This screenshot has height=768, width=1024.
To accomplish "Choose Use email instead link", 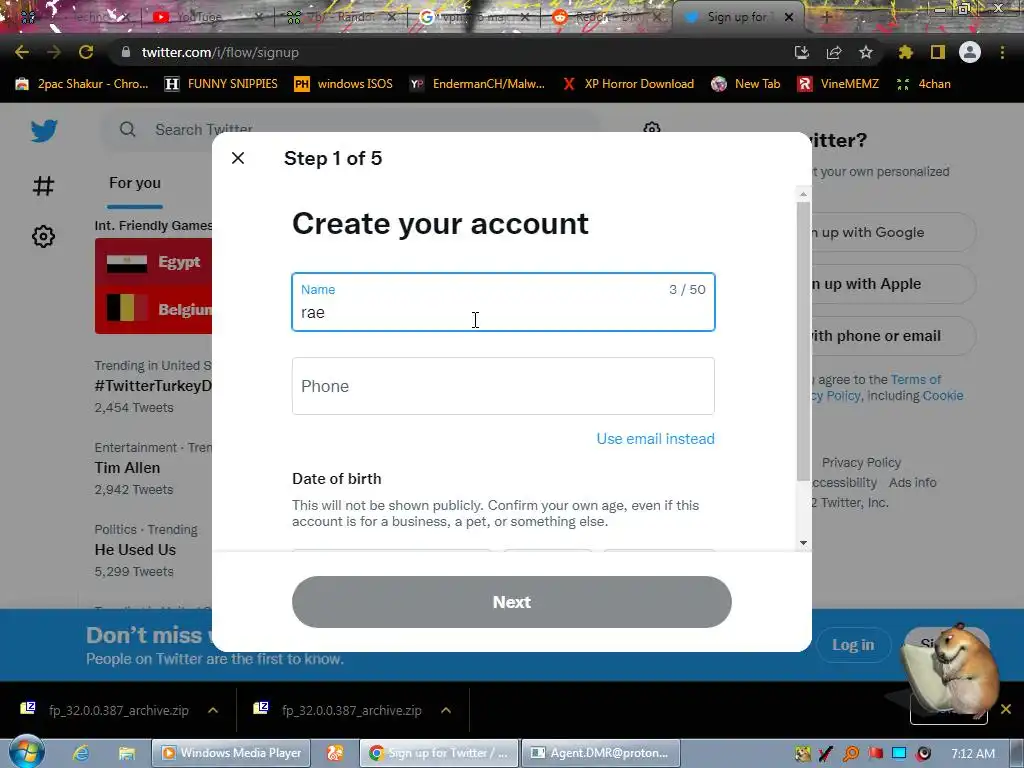I will [x=655, y=439].
